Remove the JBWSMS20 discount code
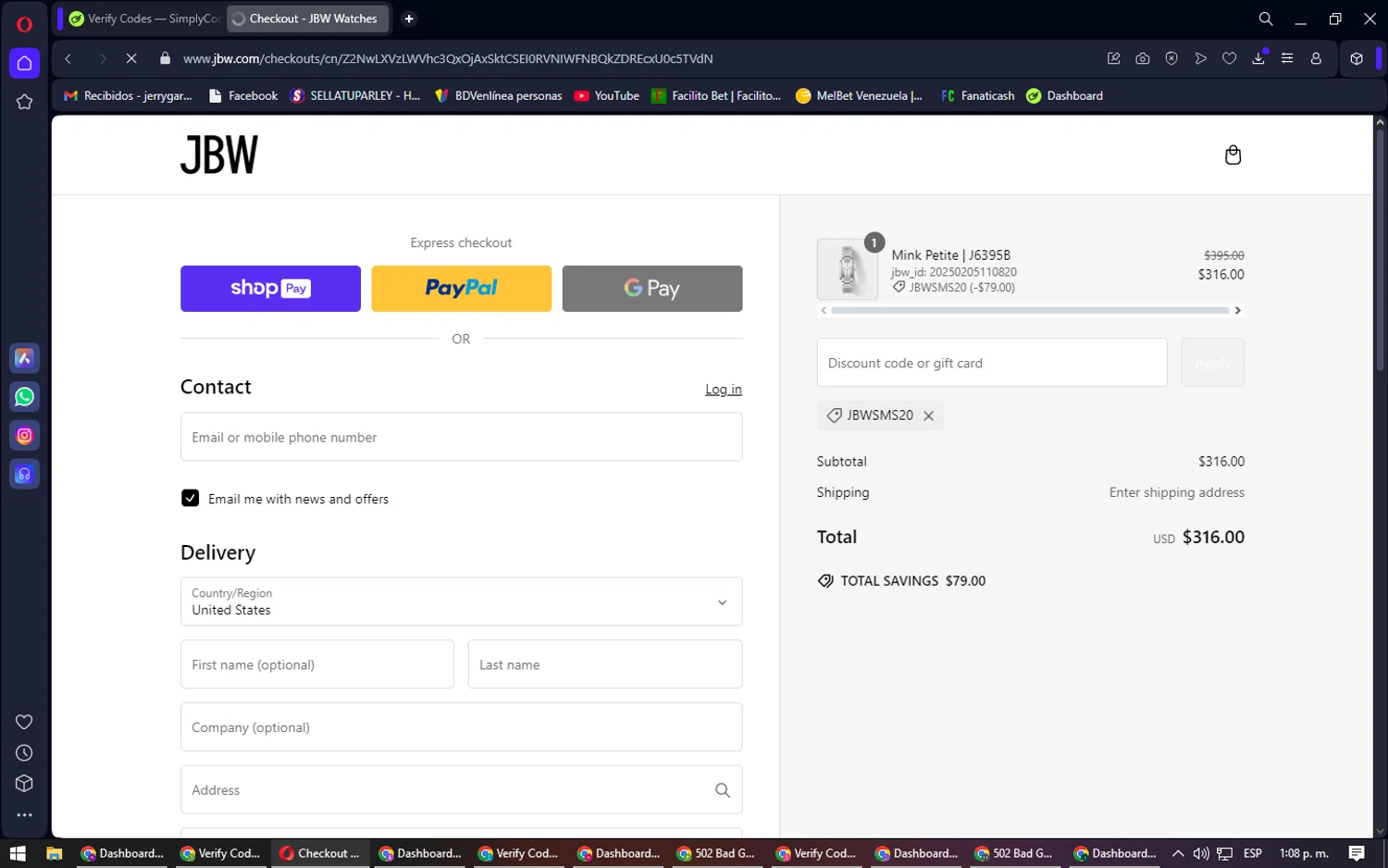This screenshot has height=868, width=1388. 928,415
